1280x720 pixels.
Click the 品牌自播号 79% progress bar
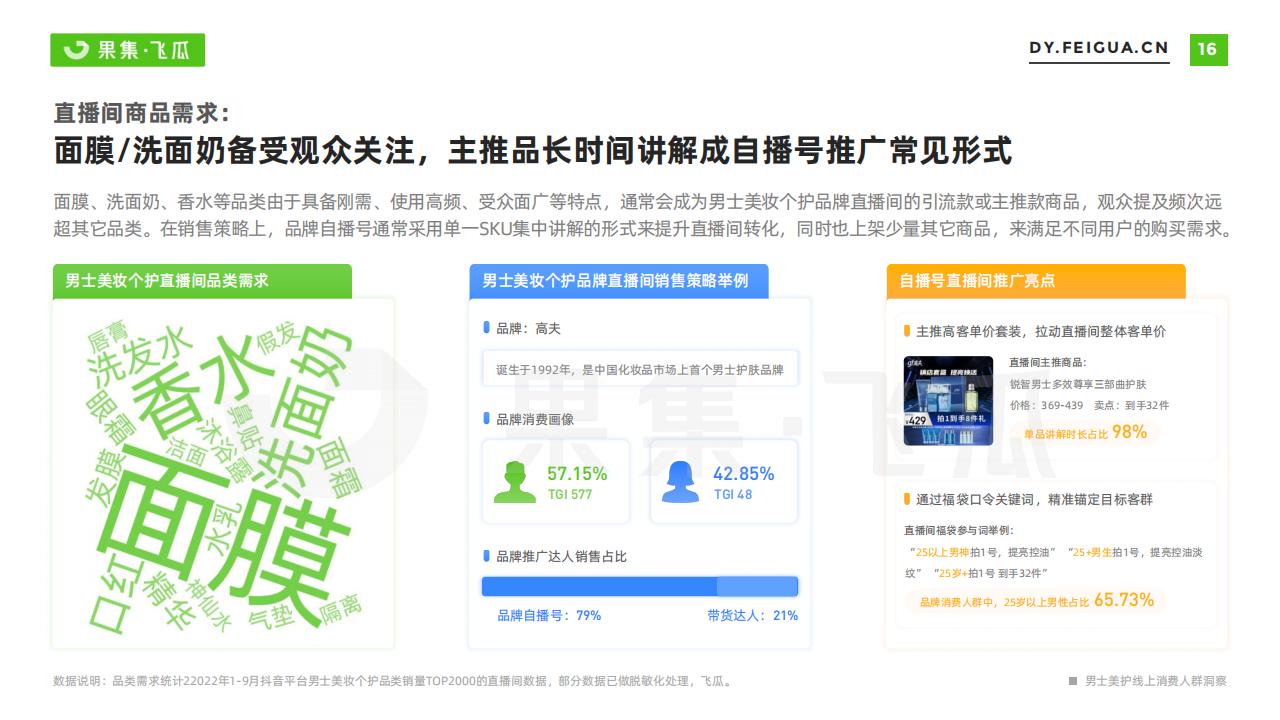pyautogui.click(x=640, y=587)
